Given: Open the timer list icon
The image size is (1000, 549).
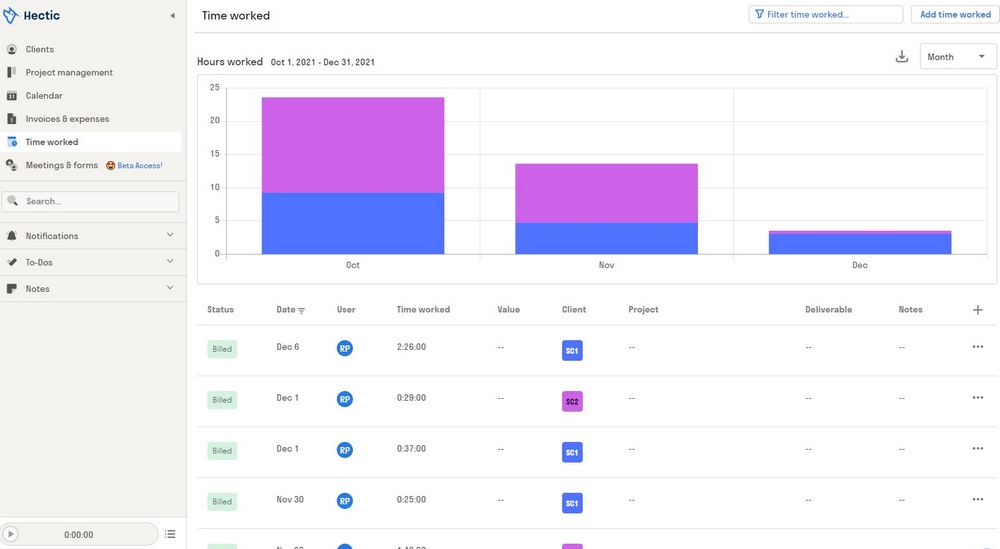Looking at the screenshot, I should tap(170, 534).
